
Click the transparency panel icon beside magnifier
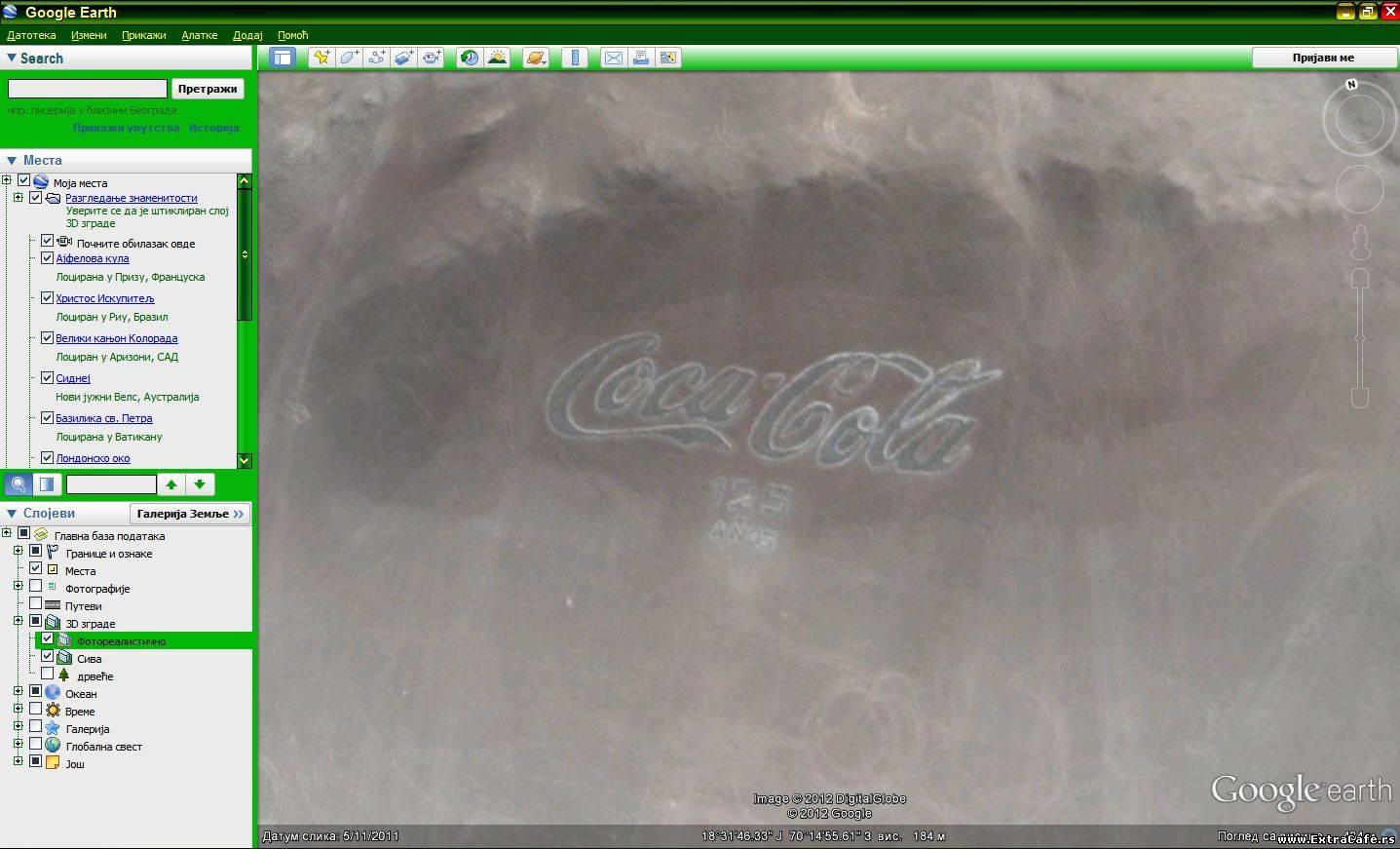click(47, 484)
